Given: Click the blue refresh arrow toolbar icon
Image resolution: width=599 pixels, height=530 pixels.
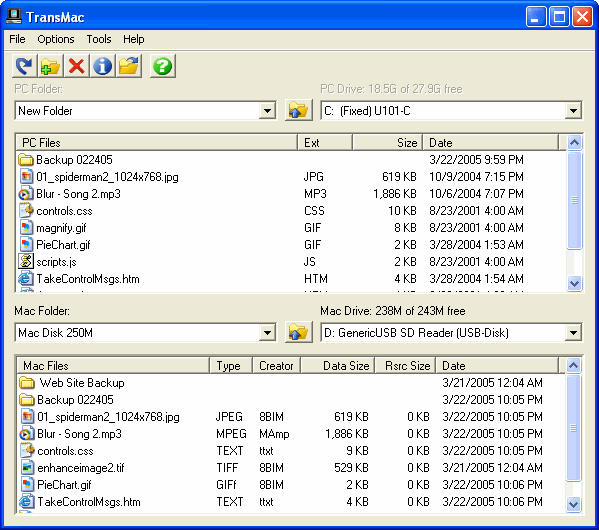Looking at the screenshot, I should pos(24,66).
